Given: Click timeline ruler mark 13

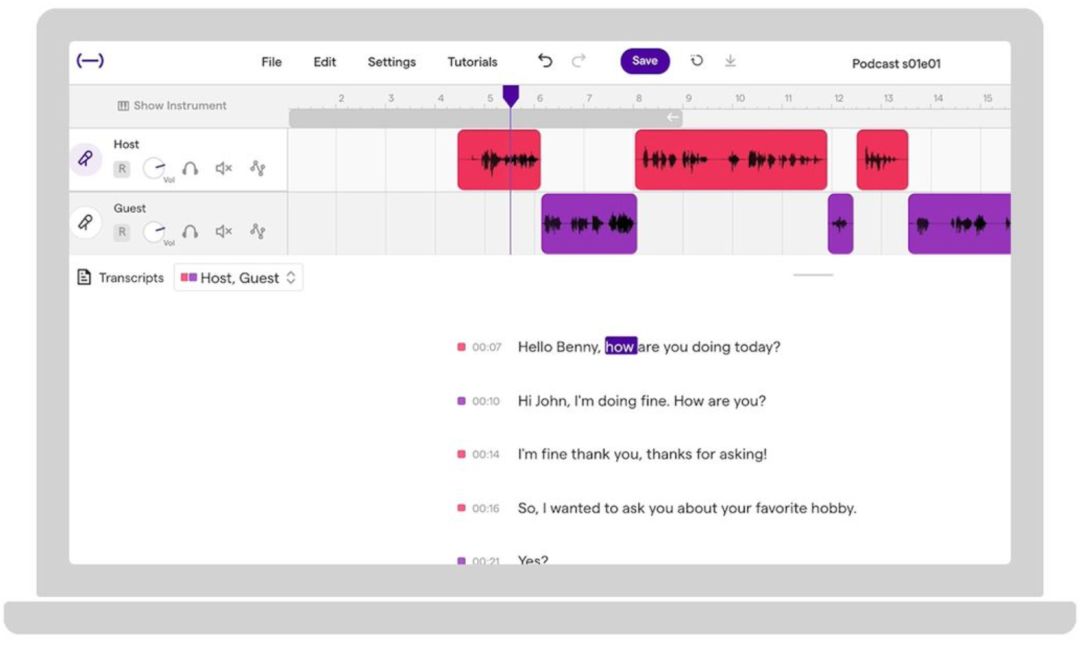Looking at the screenshot, I should coord(889,99).
